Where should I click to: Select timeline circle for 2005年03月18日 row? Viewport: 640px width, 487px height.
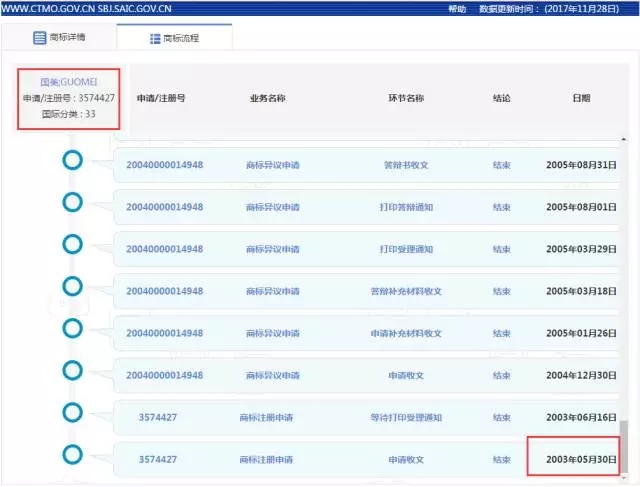[x=72, y=287]
